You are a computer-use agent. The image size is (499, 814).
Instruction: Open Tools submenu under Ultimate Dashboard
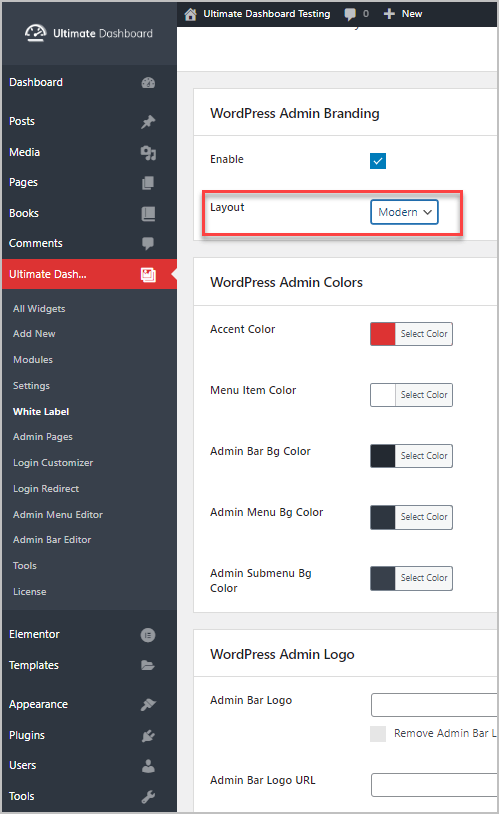tap(25, 565)
